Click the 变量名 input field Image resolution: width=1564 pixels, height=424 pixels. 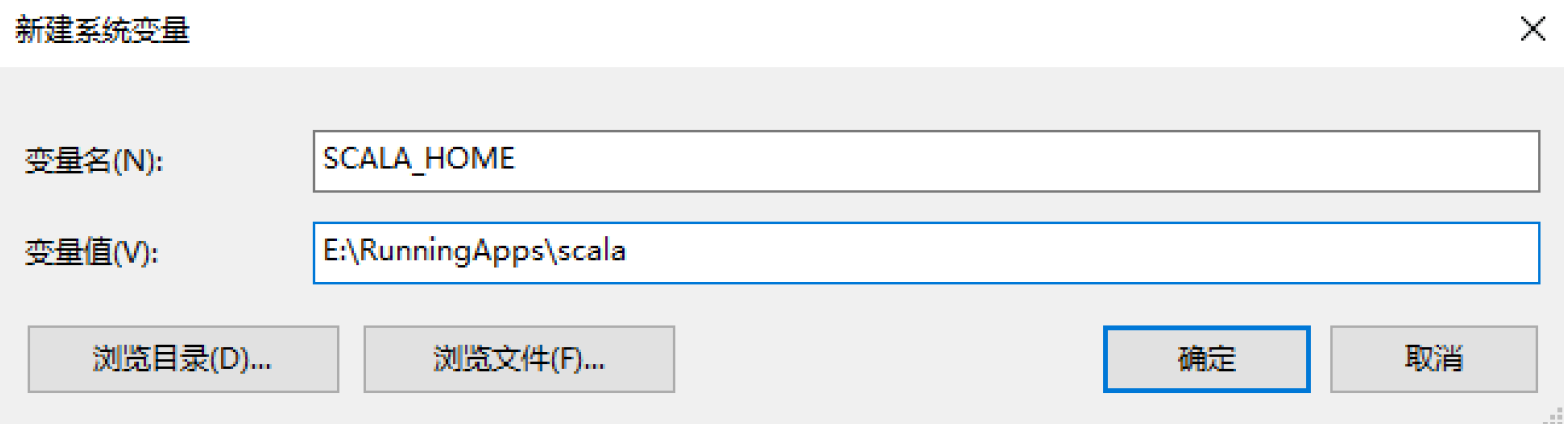(x=925, y=161)
